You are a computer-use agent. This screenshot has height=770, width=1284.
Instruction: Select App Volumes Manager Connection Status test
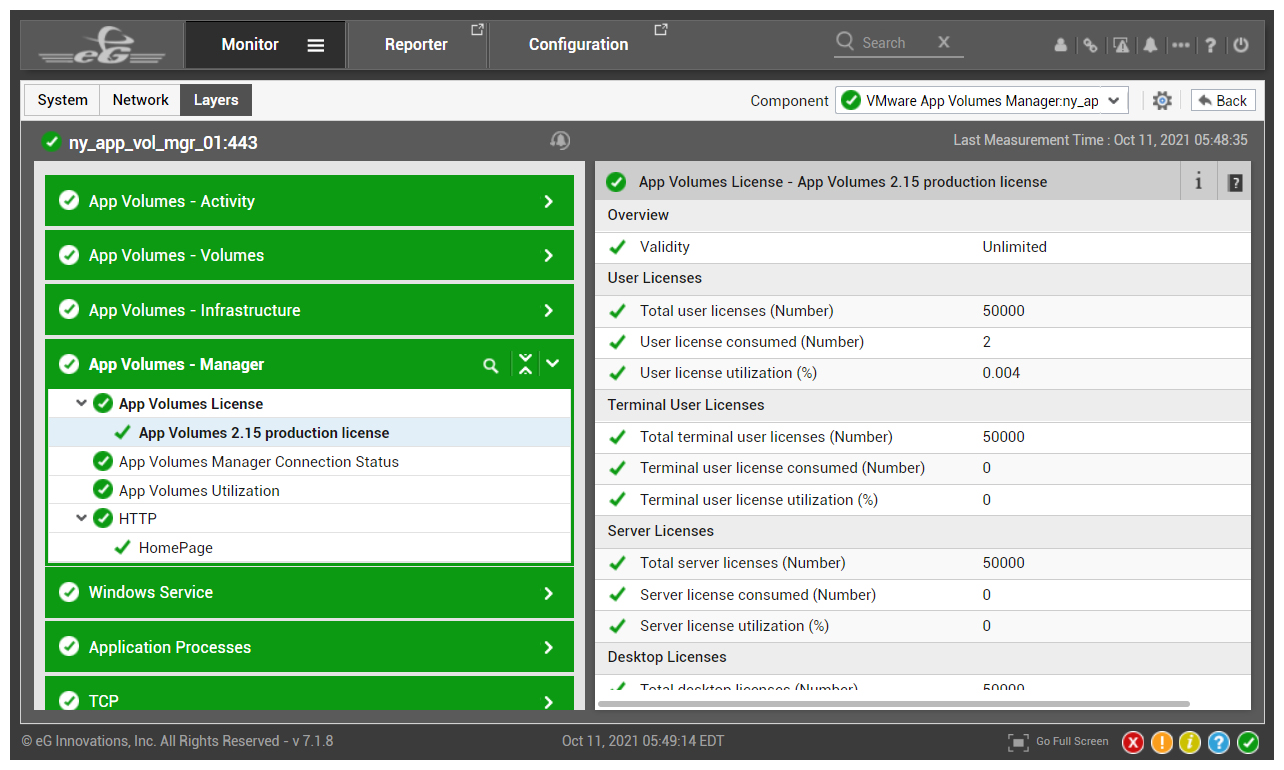(258, 462)
